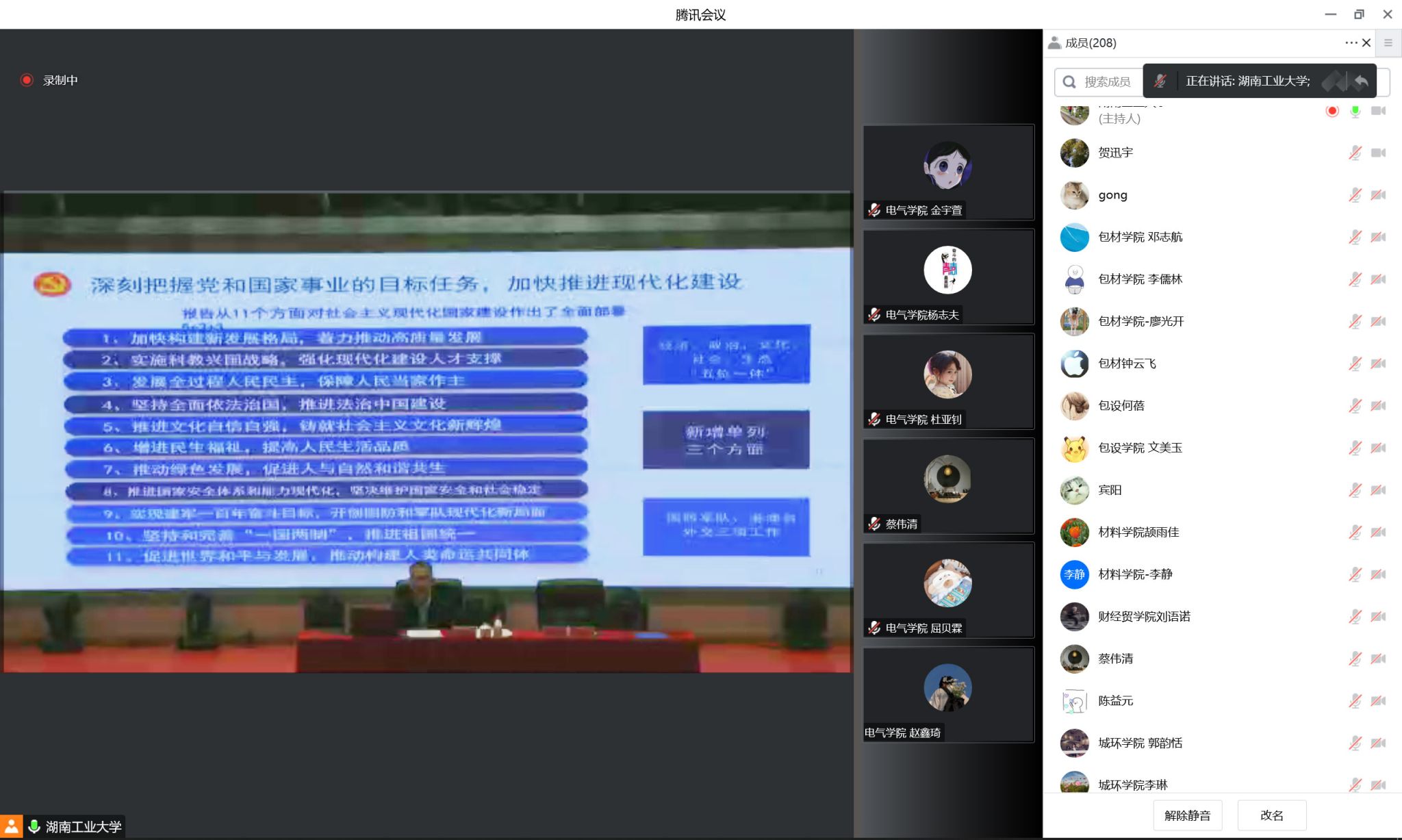This screenshot has width=1402, height=840.
Task: Click the user icon beside 湖南工业大学 label
Action: tap(12, 826)
